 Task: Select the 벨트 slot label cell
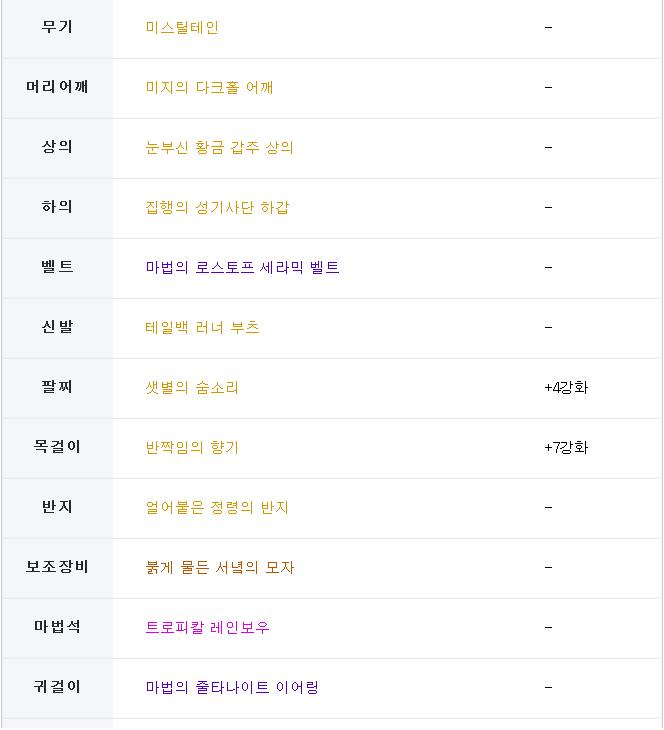pos(57,268)
